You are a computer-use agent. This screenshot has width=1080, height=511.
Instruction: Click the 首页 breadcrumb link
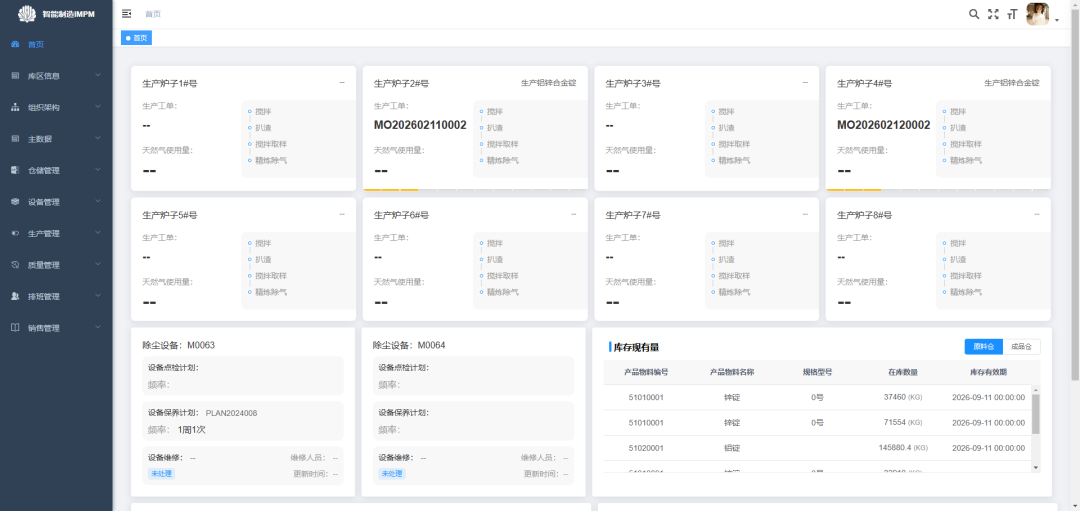click(x=153, y=14)
